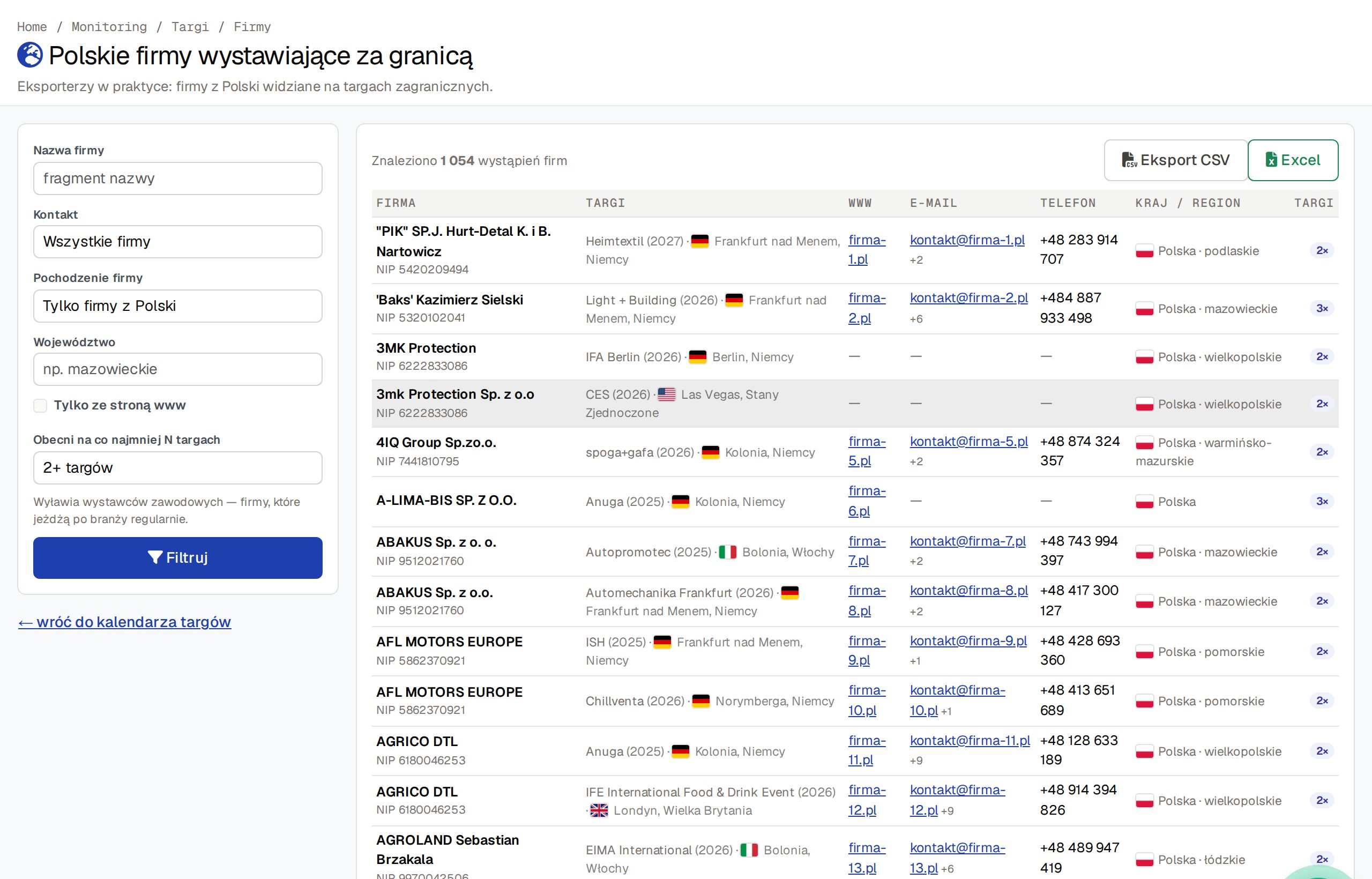1372x879 pixels.
Task: Click Eksport CSV button
Action: coord(1176,160)
